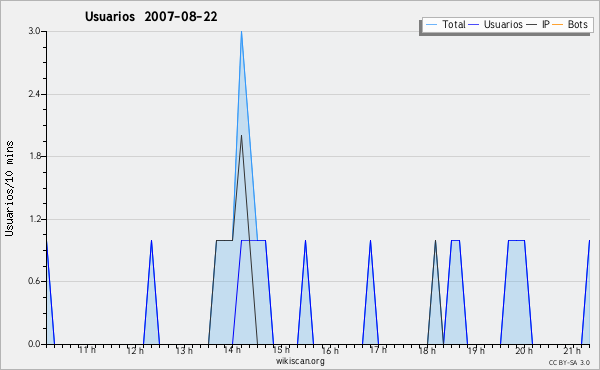Click the y-axis value 0.0
The width and height of the screenshot is (600, 370).
coord(34,344)
